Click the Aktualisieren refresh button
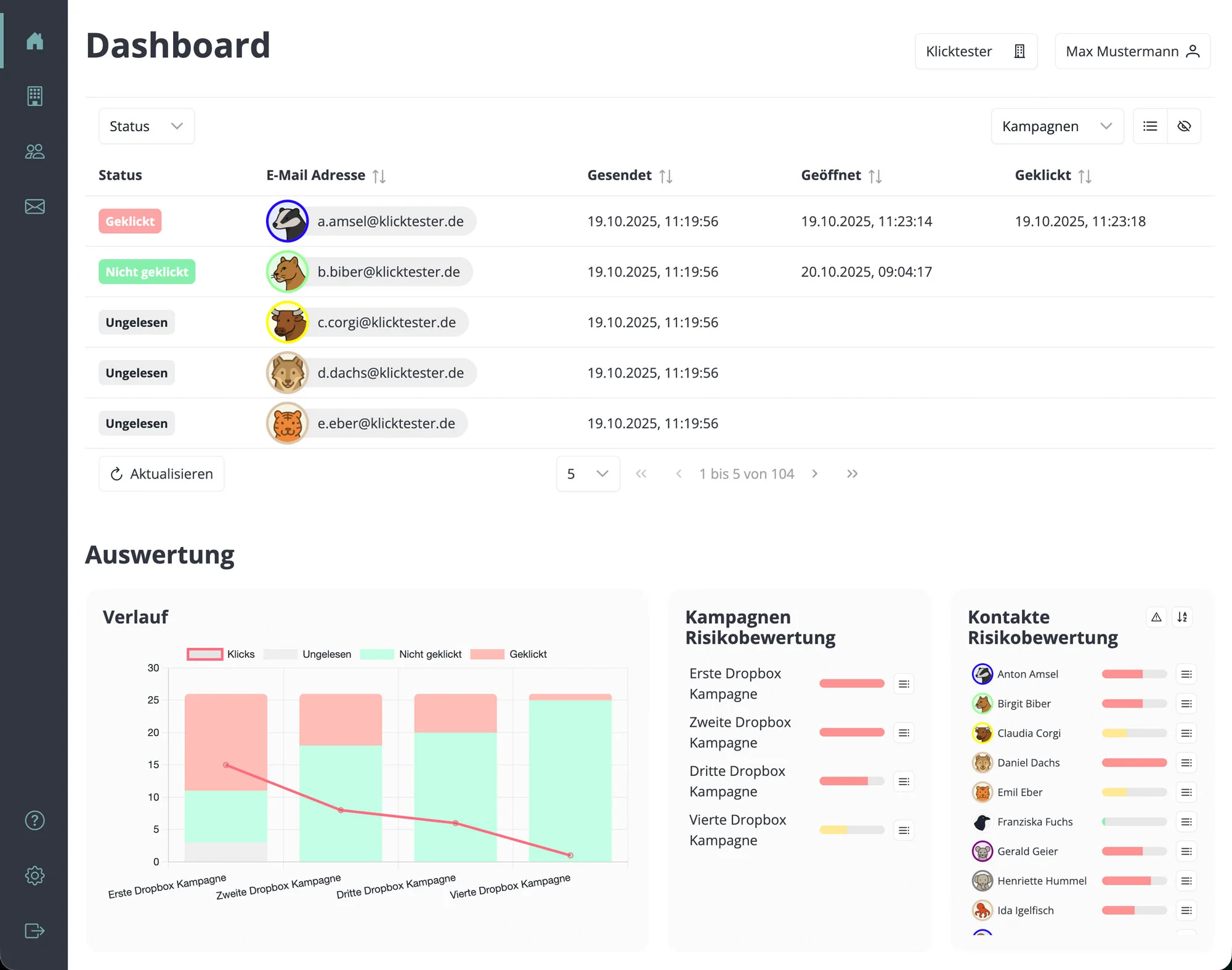The image size is (1232, 970). [x=161, y=474]
